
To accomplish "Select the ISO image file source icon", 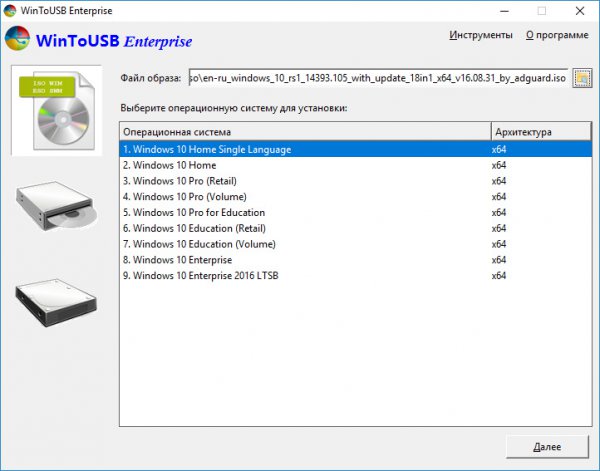I will point(51,110).
